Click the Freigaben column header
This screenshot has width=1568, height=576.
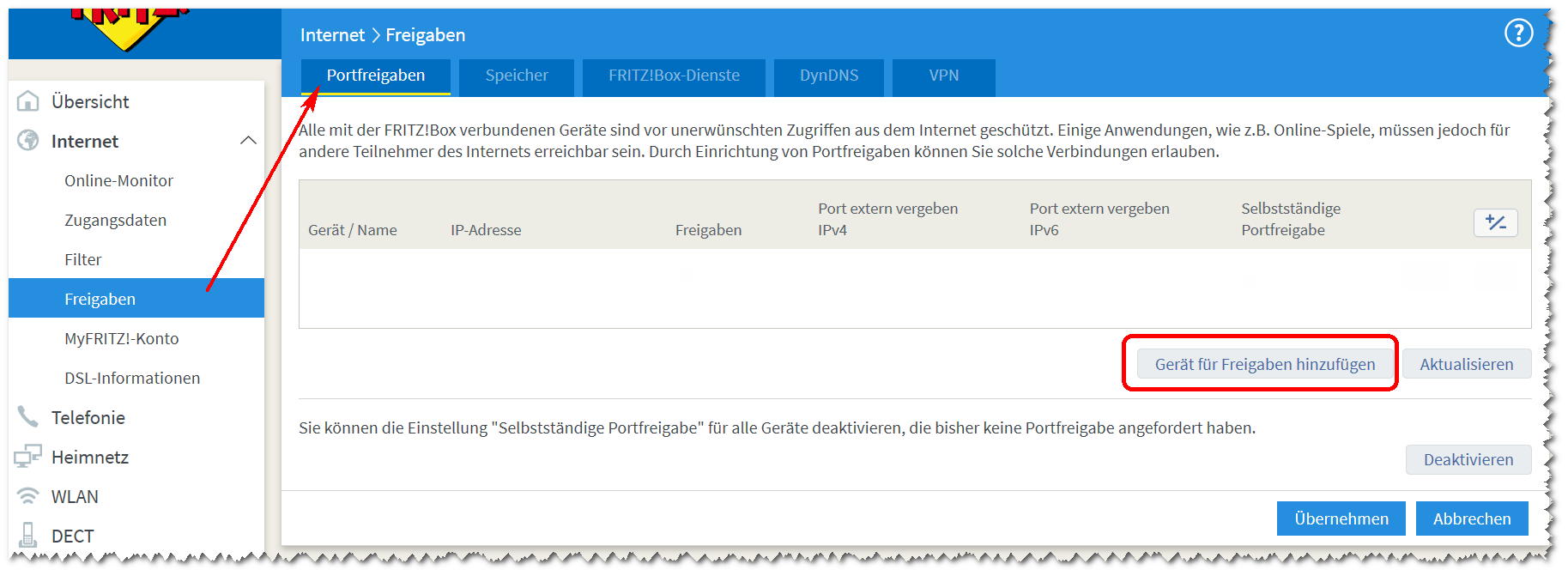(708, 230)
